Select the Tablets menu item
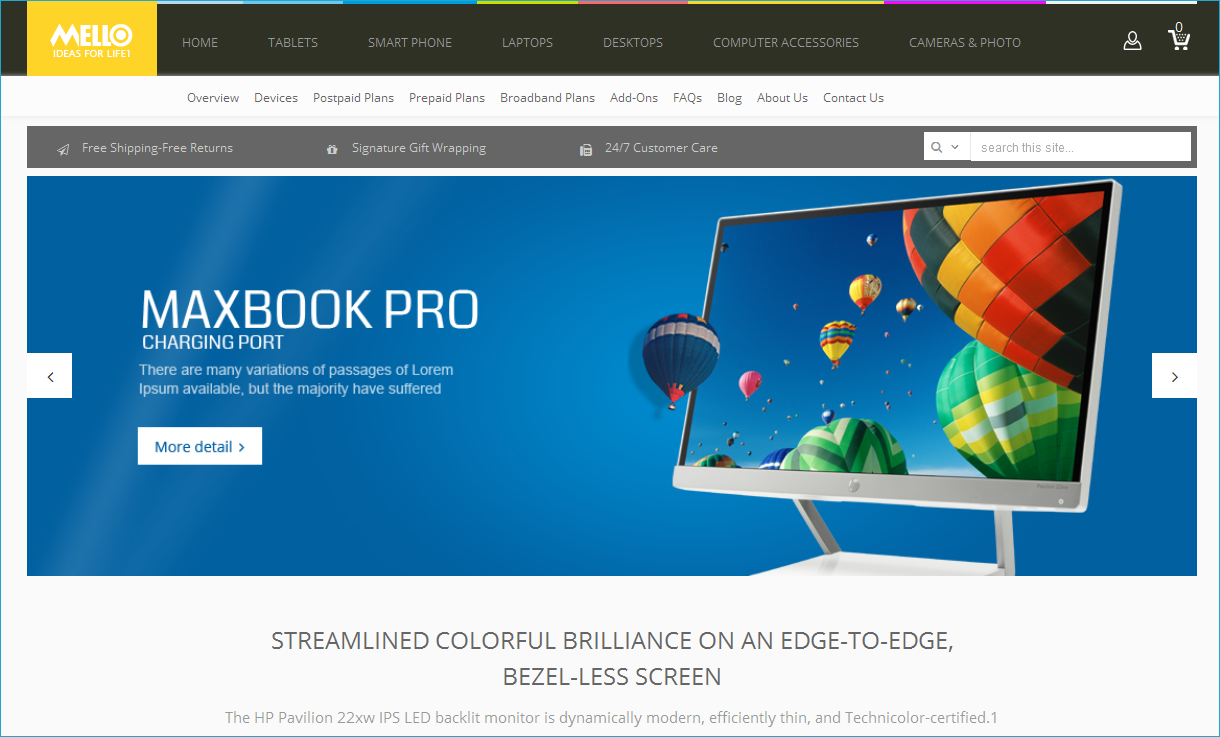 pyautogui.click(x=293, y=42)
